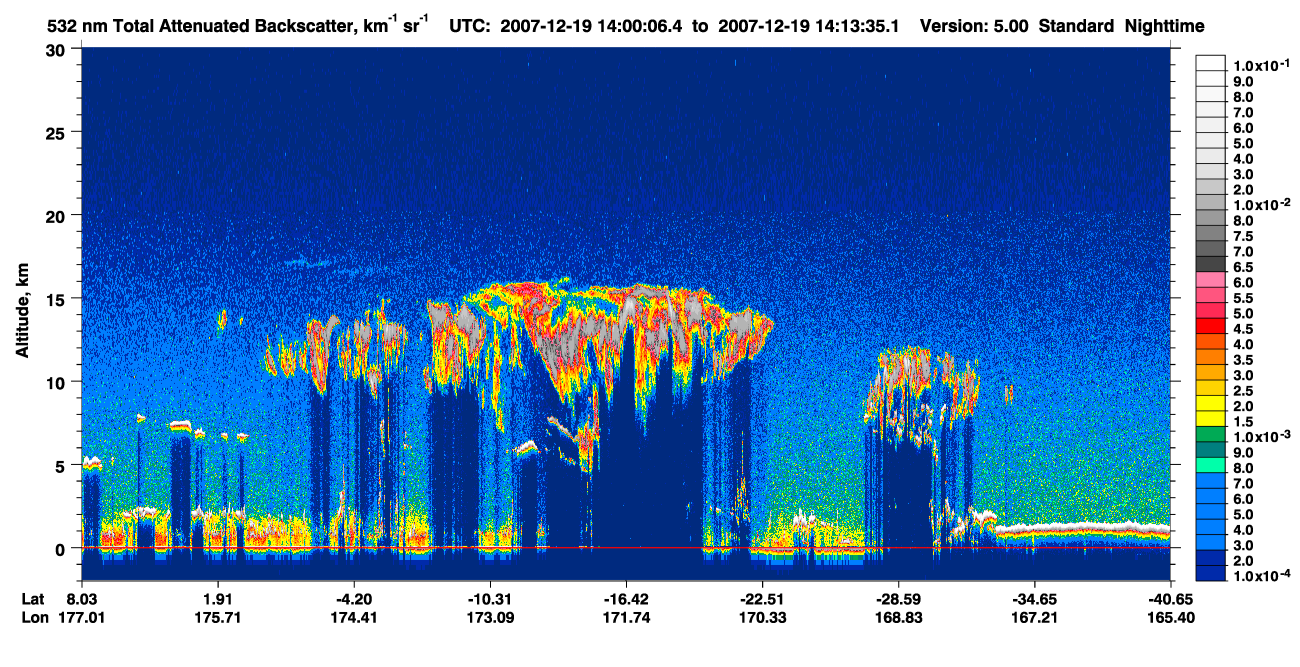1300x667 pixels.
Task: Click the longitude value '175.71'
Action: point(218,618)
